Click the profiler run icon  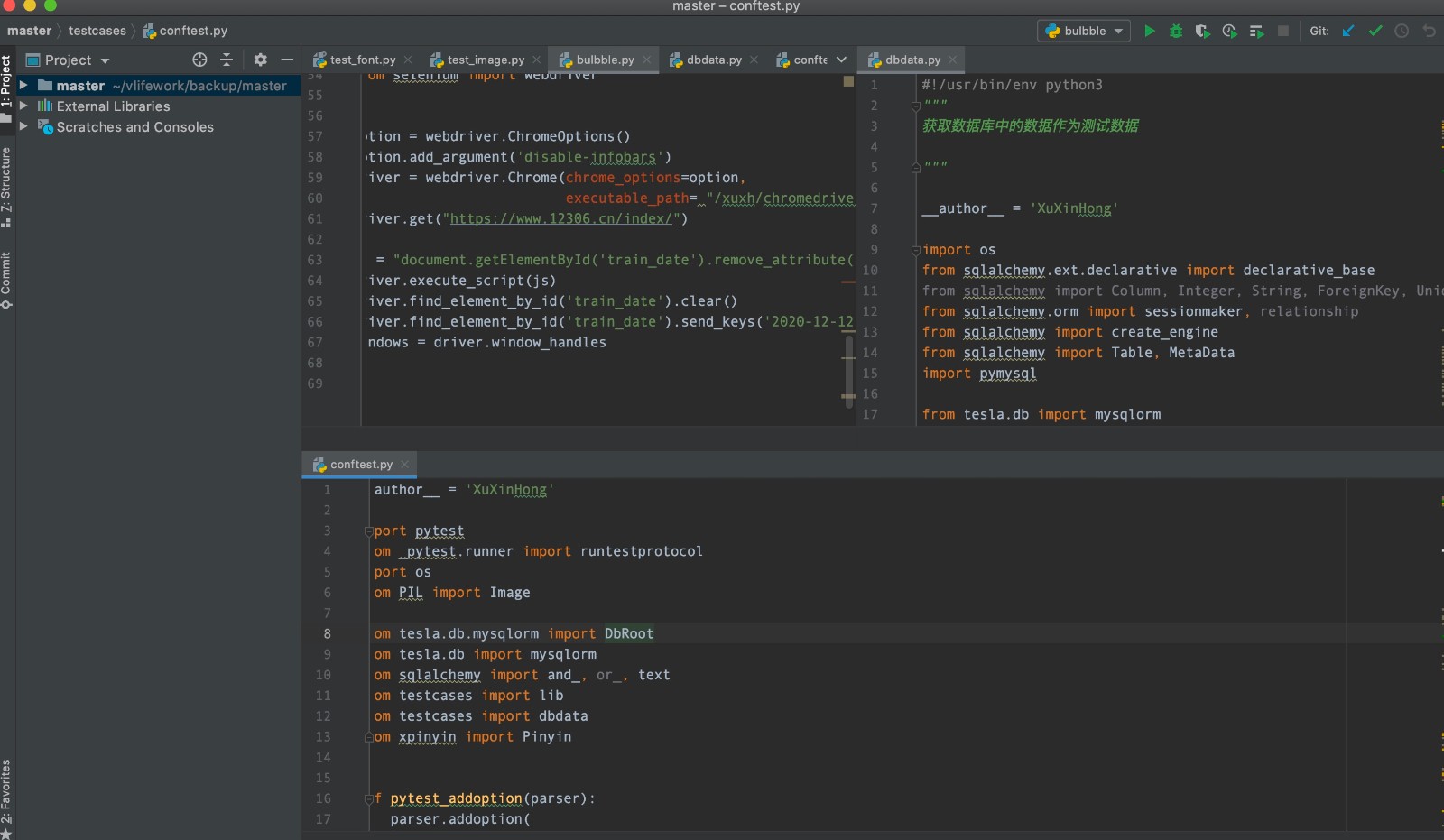(x=1229, y=31)
